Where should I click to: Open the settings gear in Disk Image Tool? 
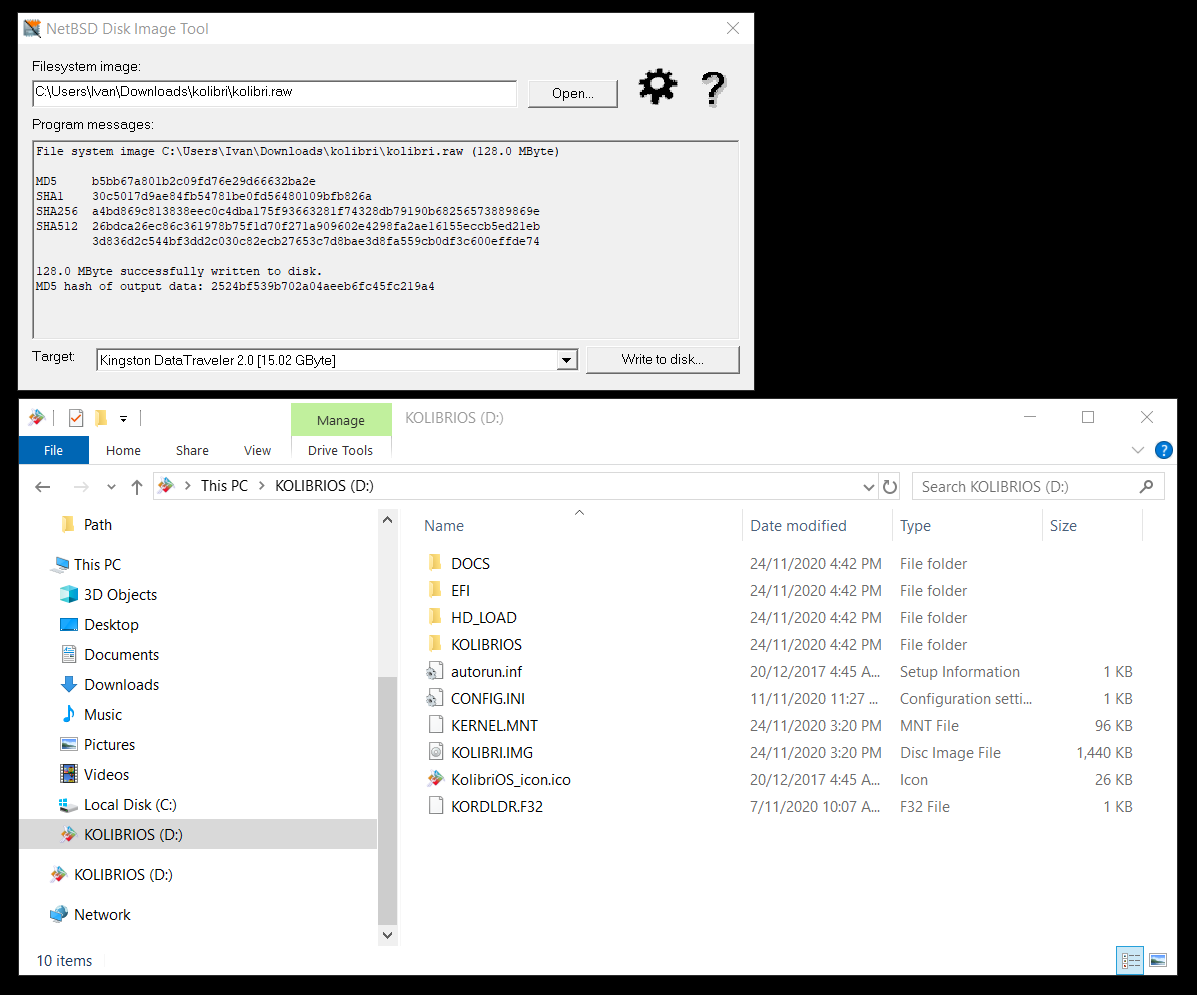coord(657,88)
